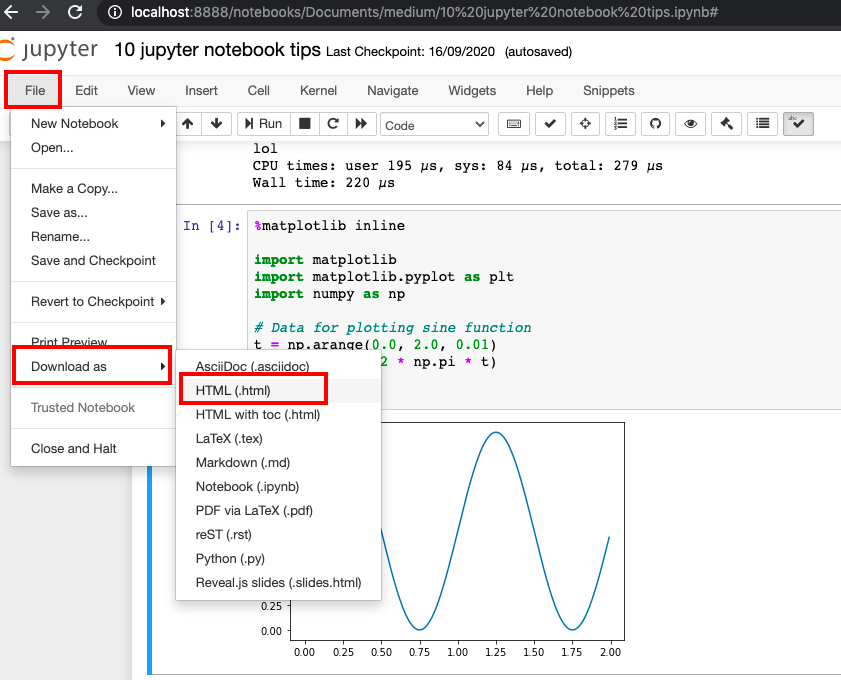Image resolution: width=841 pixels, height=680 pixels.
Task: Open the Snippets menu
Action: (609, 91)
